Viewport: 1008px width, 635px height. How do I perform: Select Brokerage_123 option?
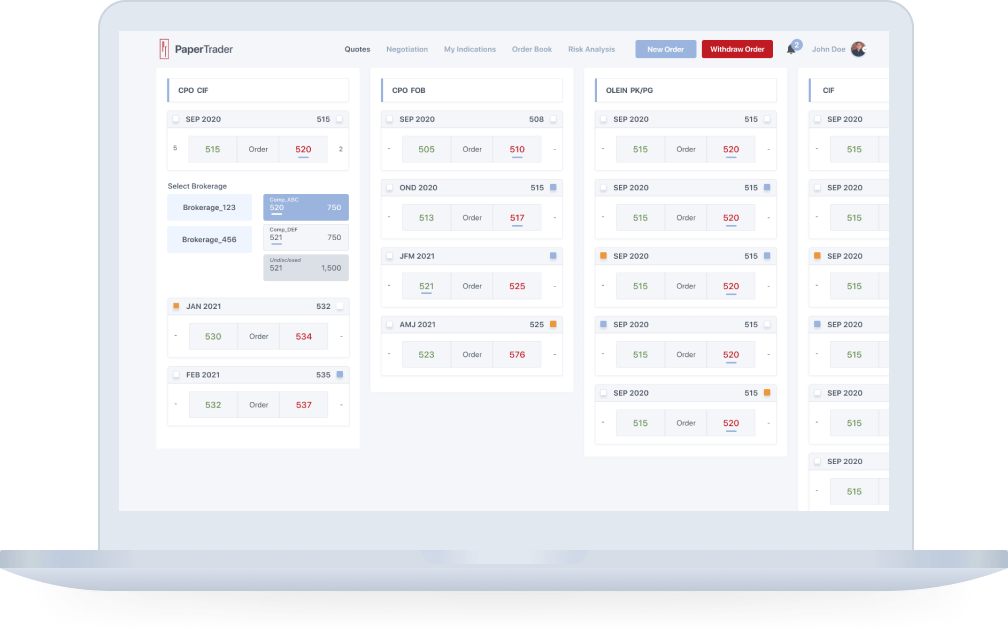209,208
